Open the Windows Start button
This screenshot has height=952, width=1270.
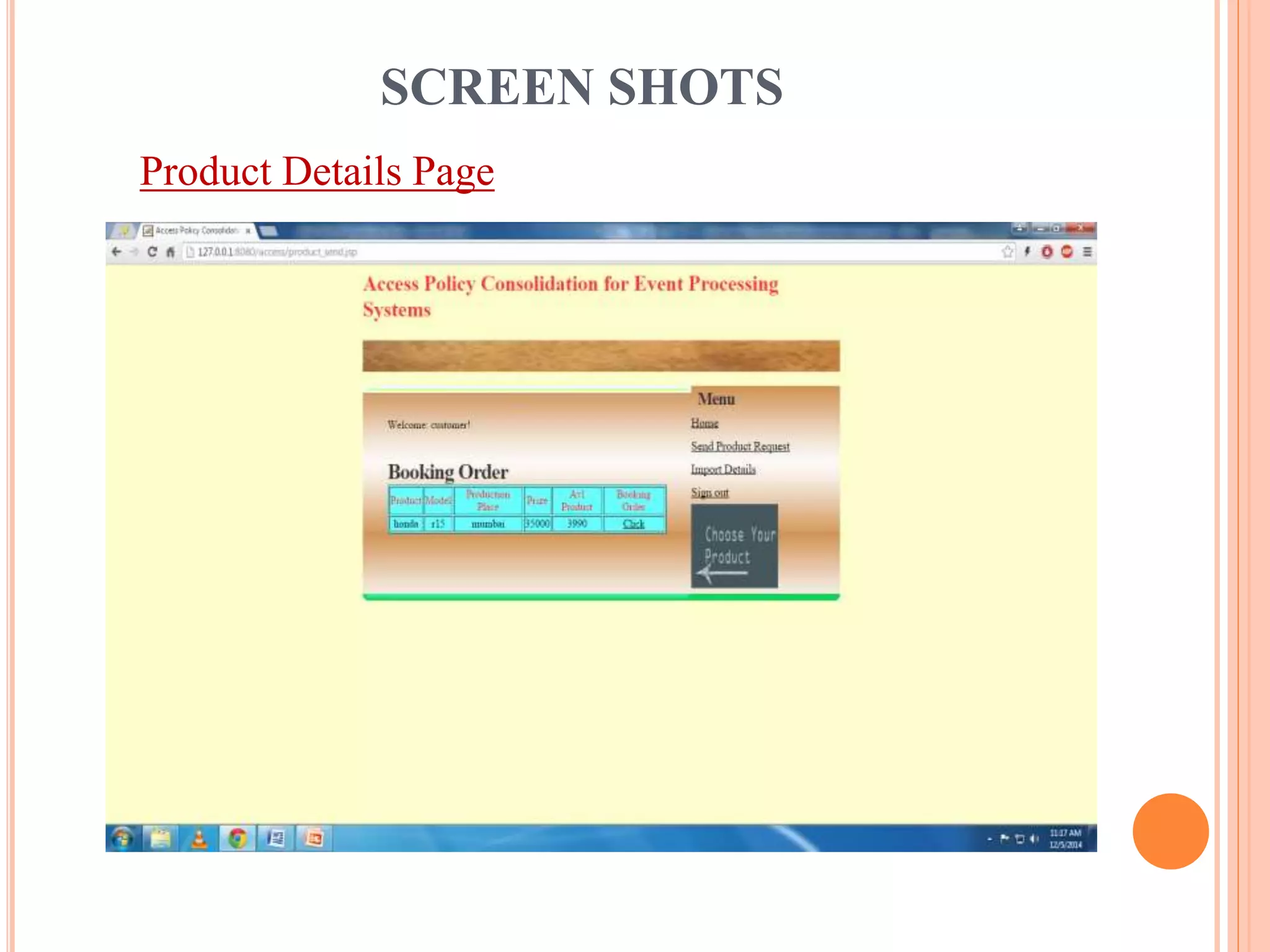click(123, 838)
